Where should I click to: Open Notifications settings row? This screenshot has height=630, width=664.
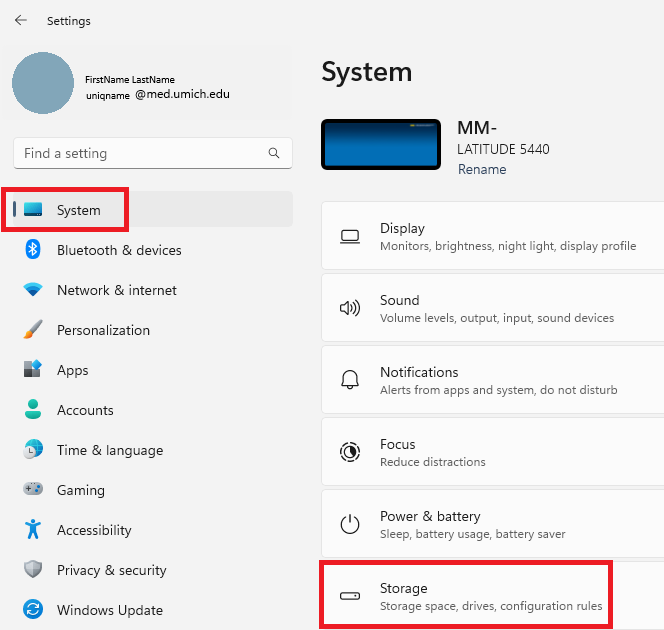point(492,381)
